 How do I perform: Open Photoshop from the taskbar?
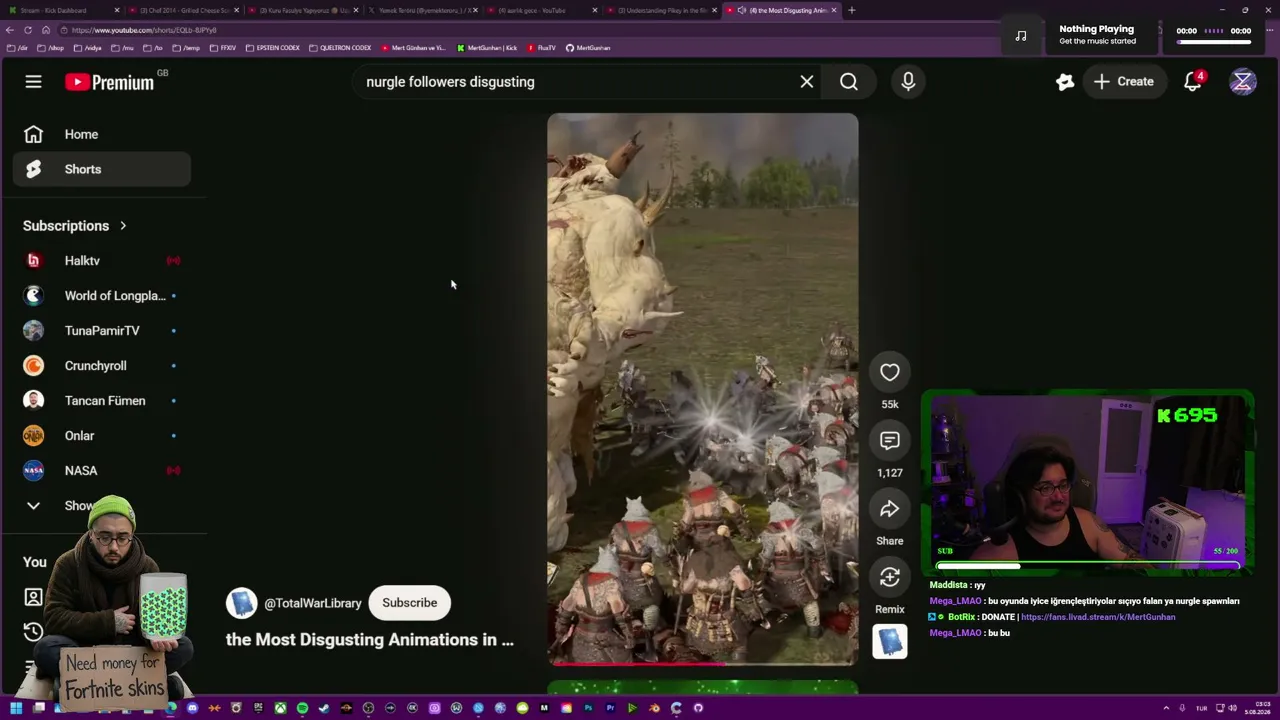click(x=588, y=708)
